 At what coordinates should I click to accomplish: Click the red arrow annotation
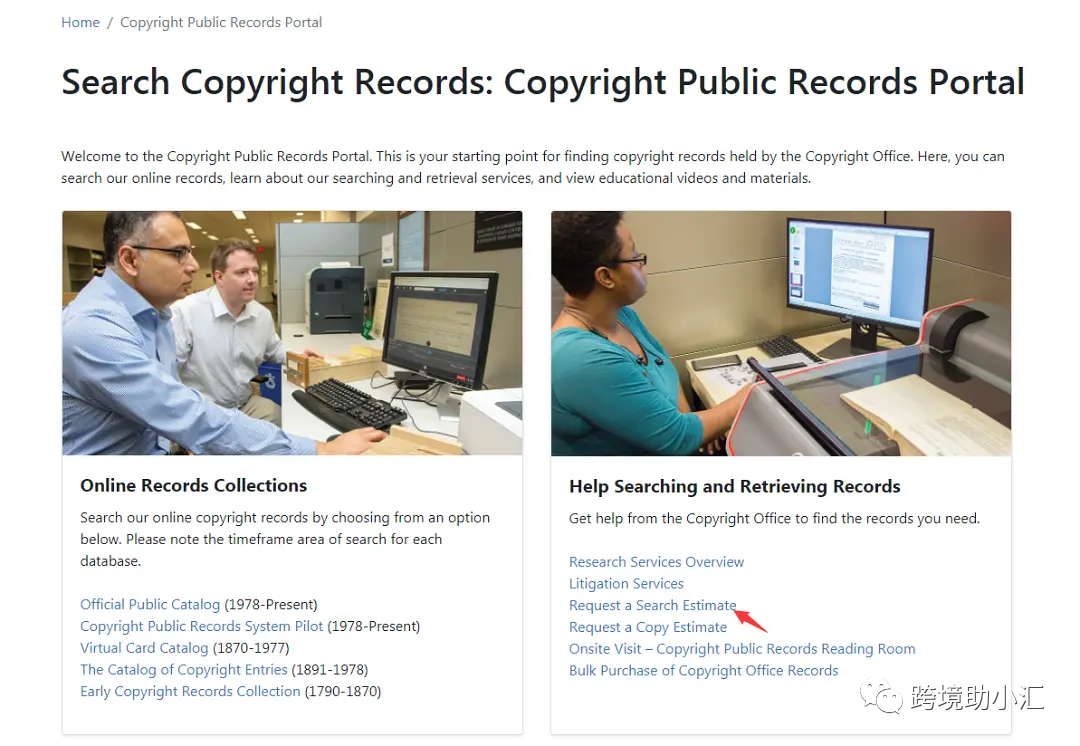click(x=751, y=619)
